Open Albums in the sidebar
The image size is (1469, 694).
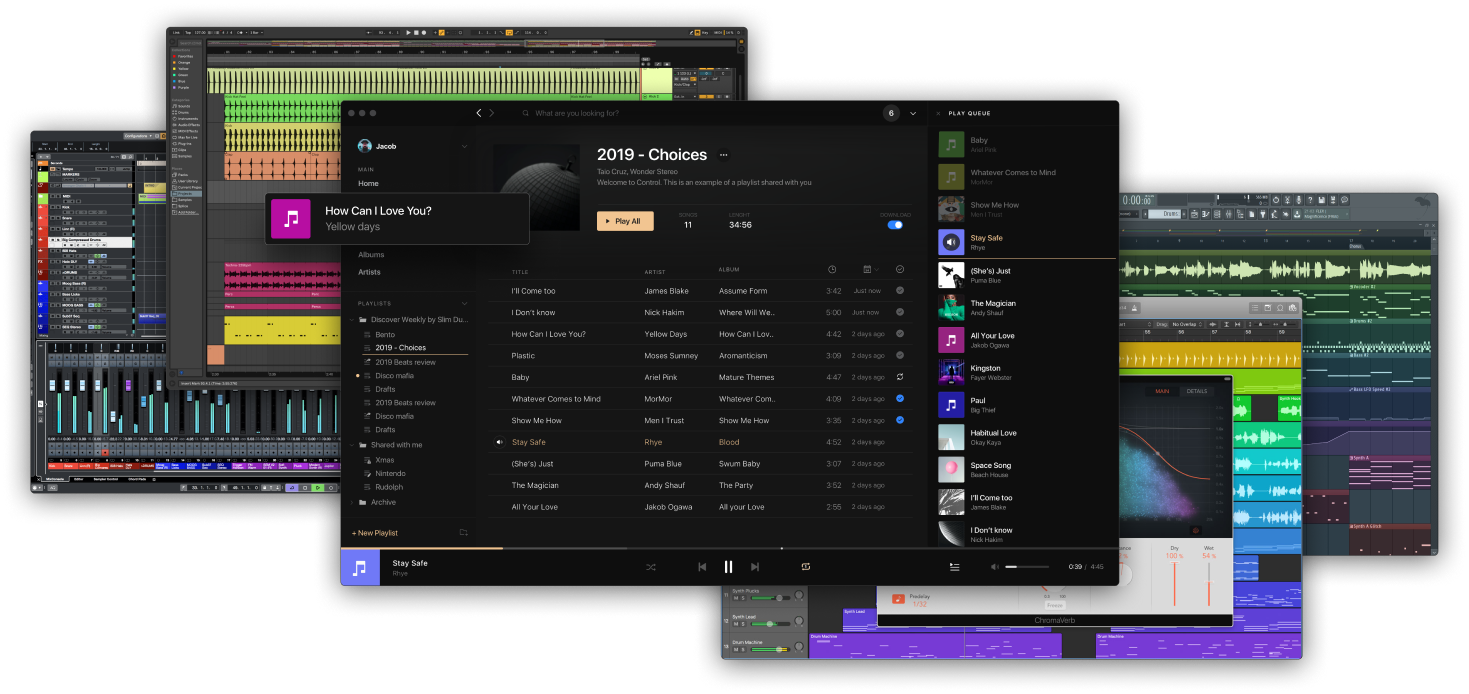click(371, 255)
